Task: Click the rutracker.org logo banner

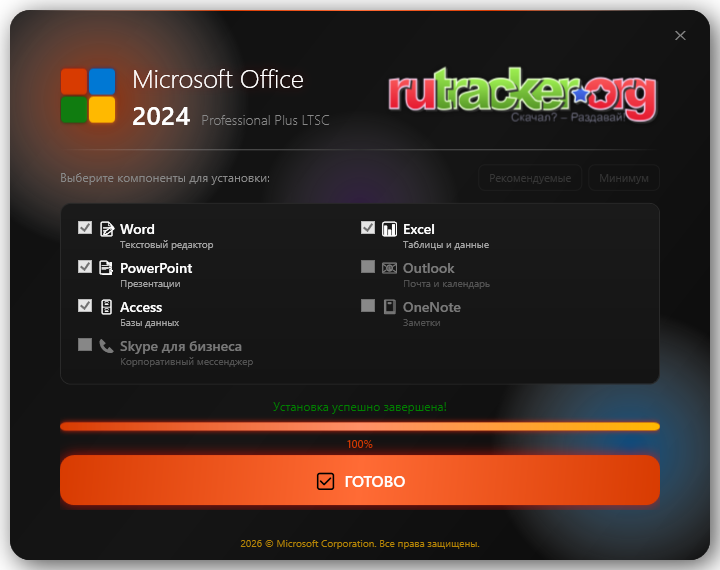Action: click(x=522, y=95)
